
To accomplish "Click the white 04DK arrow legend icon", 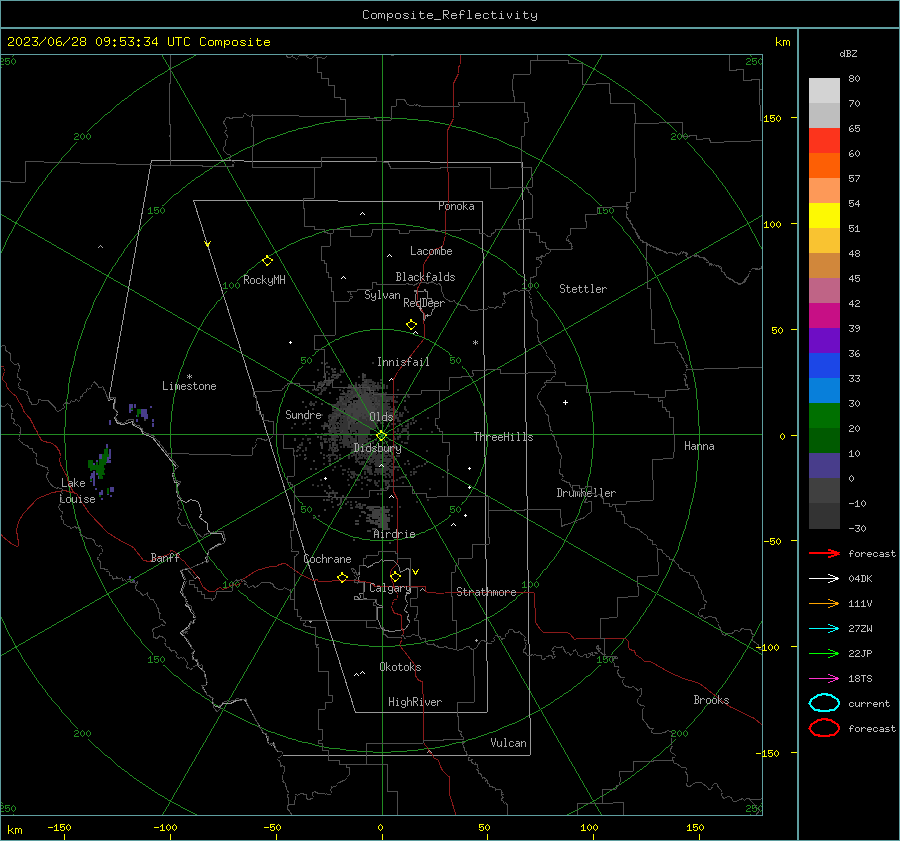I will pos(824,578).
